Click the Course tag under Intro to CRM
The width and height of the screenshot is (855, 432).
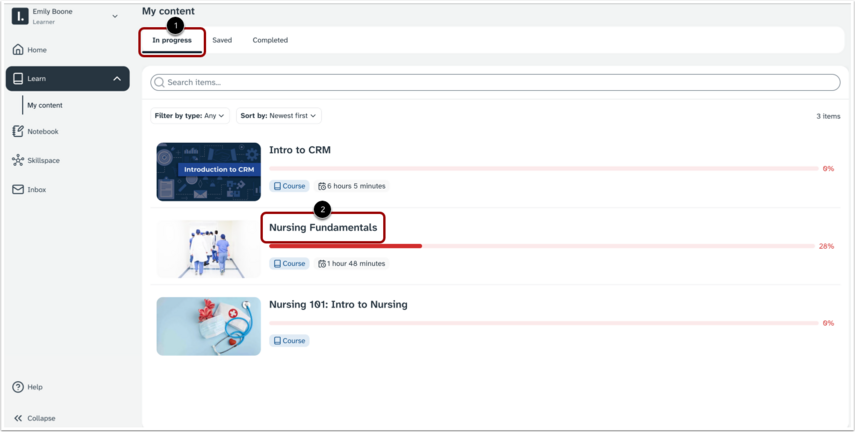[289, 186]
